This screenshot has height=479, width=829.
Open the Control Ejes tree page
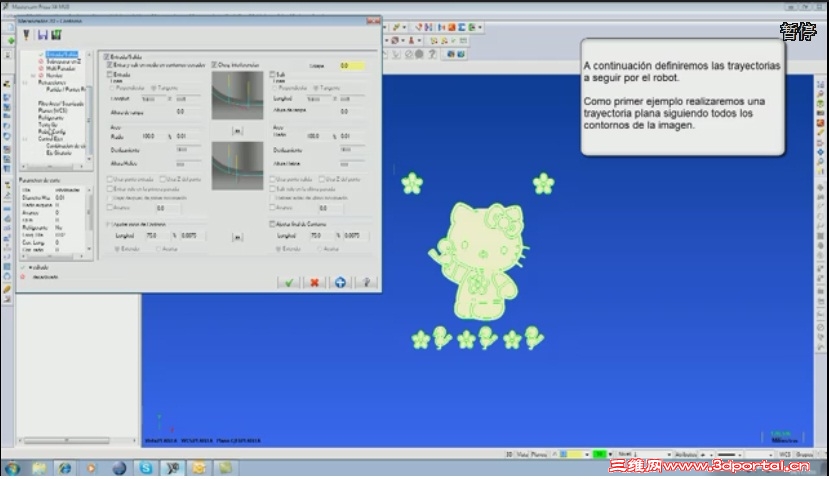[50, 139]
